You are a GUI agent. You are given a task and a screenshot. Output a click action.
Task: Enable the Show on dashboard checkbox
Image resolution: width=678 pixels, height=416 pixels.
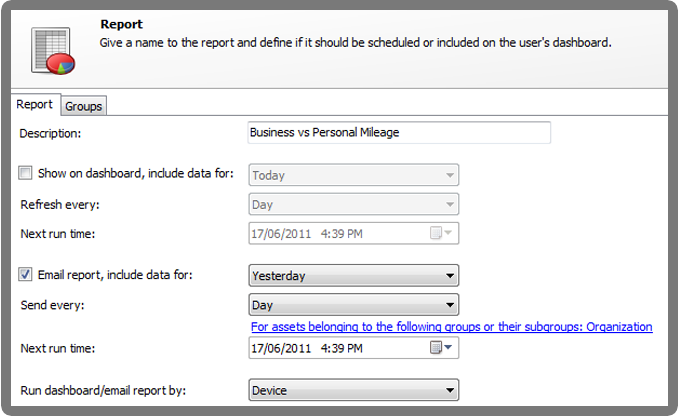(26, 173)
